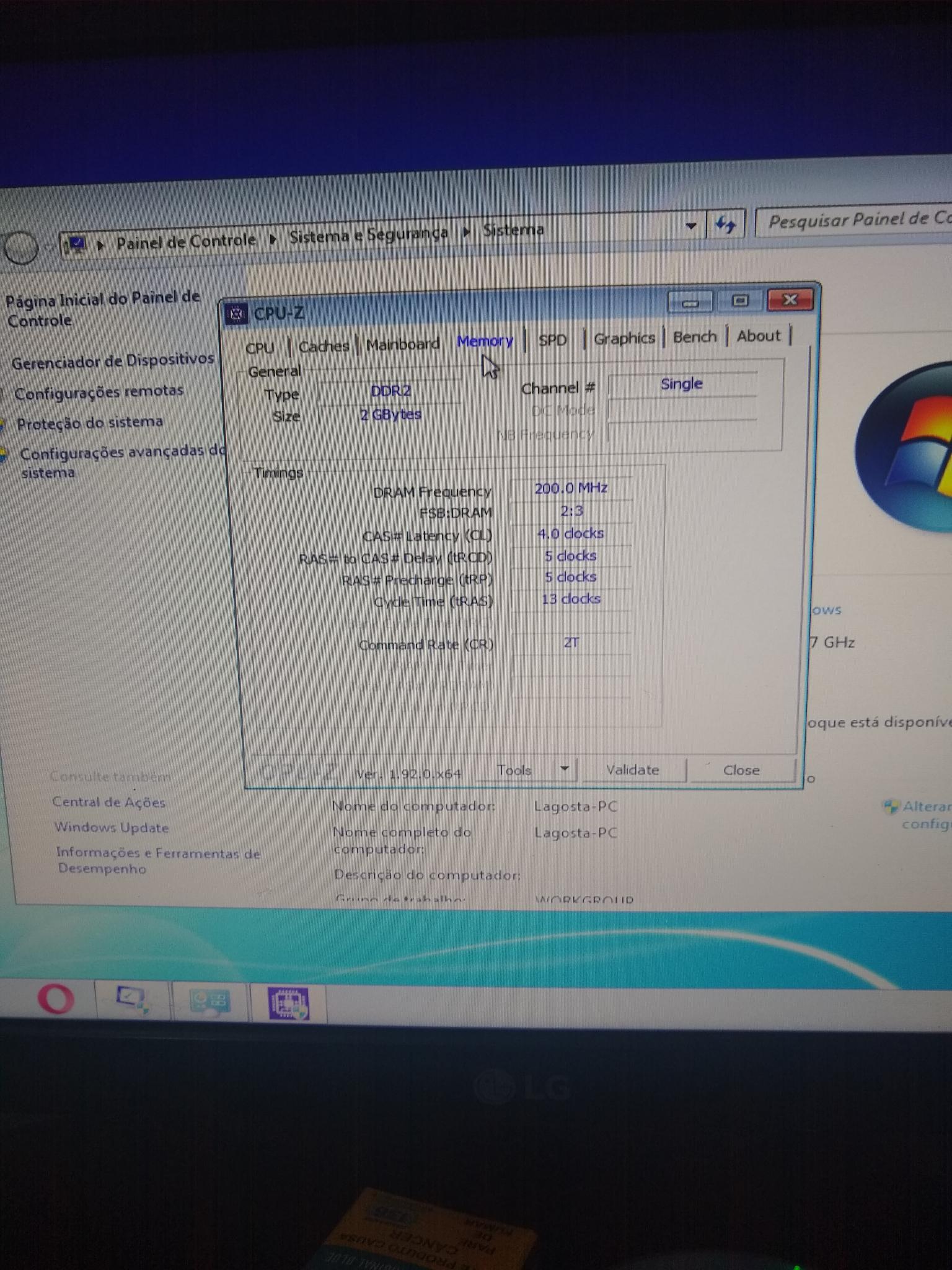952x1270 pixels.
Task: Go to Página Inicial do Painel de Controle
Action: coord(103,309)
